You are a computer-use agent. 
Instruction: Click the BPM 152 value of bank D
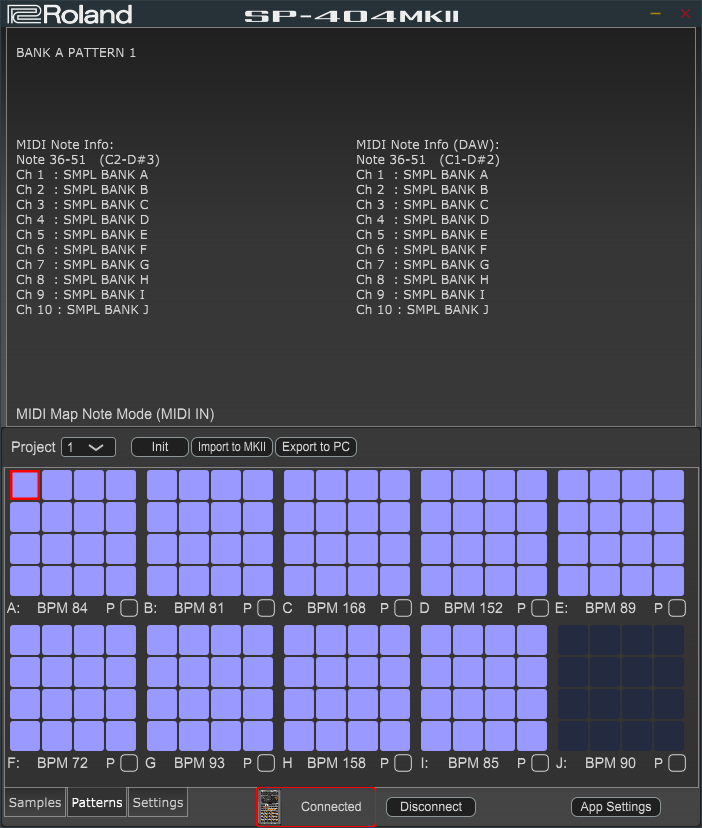tap(473, 608)
